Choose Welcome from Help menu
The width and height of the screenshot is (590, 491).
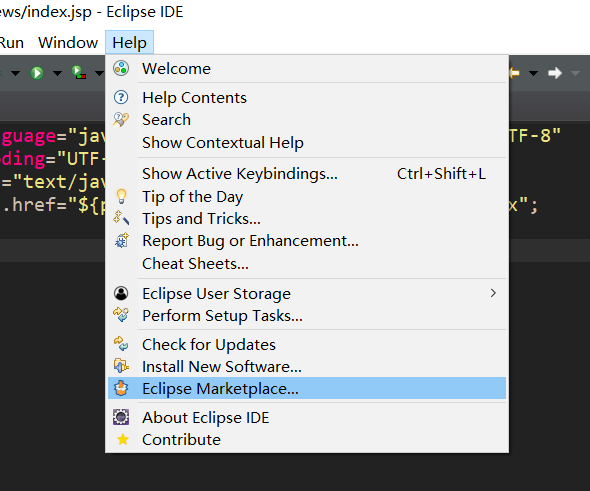tap(307, 68)
